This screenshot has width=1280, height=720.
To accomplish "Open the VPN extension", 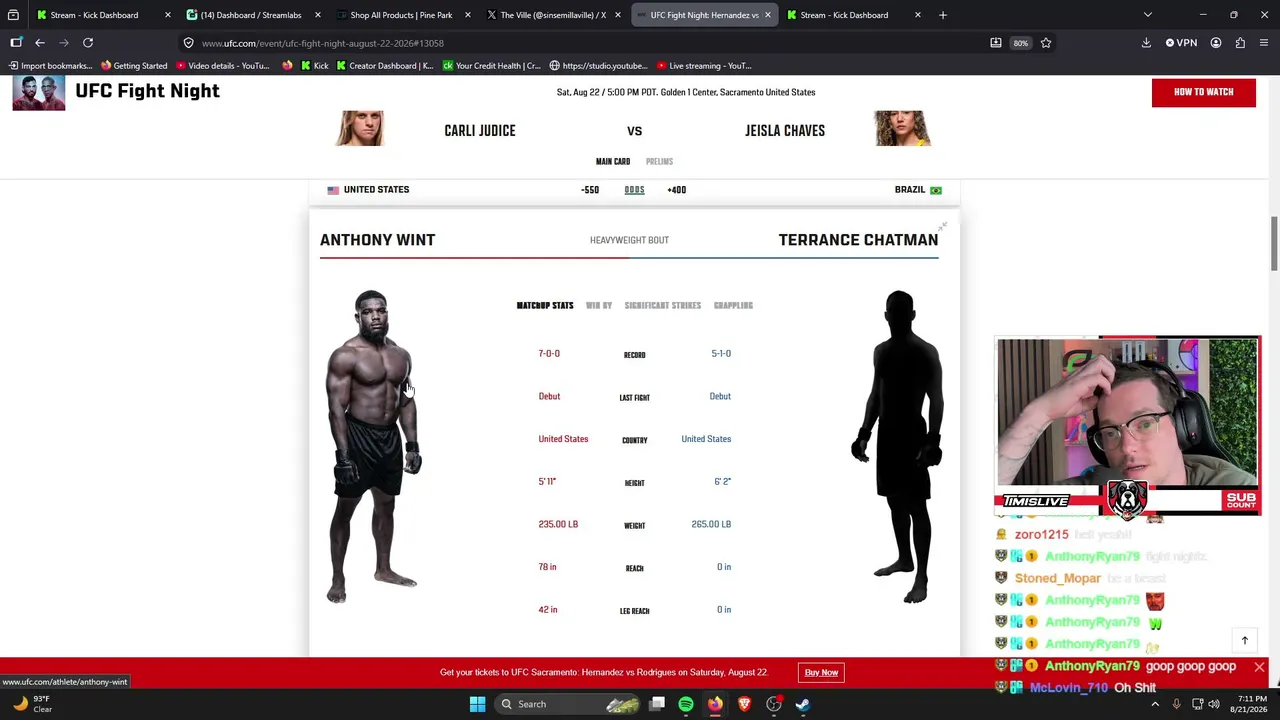I will pos(1181,43).
